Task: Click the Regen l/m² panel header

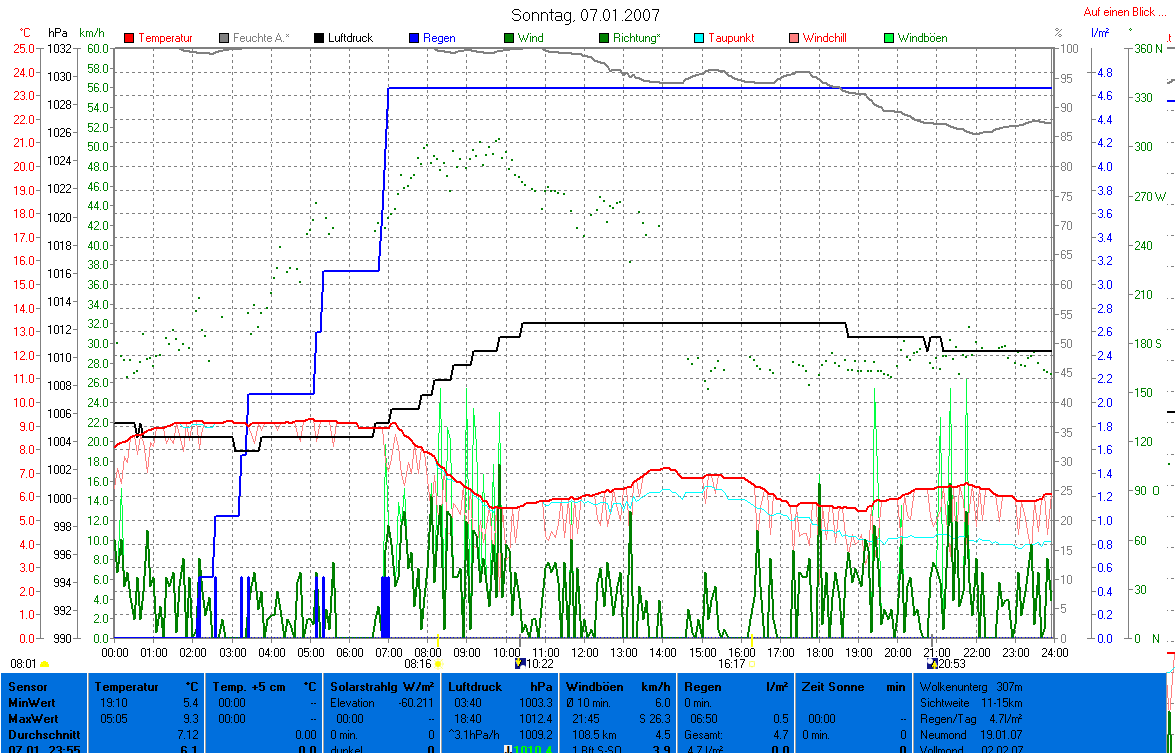Action: point(736,688)
